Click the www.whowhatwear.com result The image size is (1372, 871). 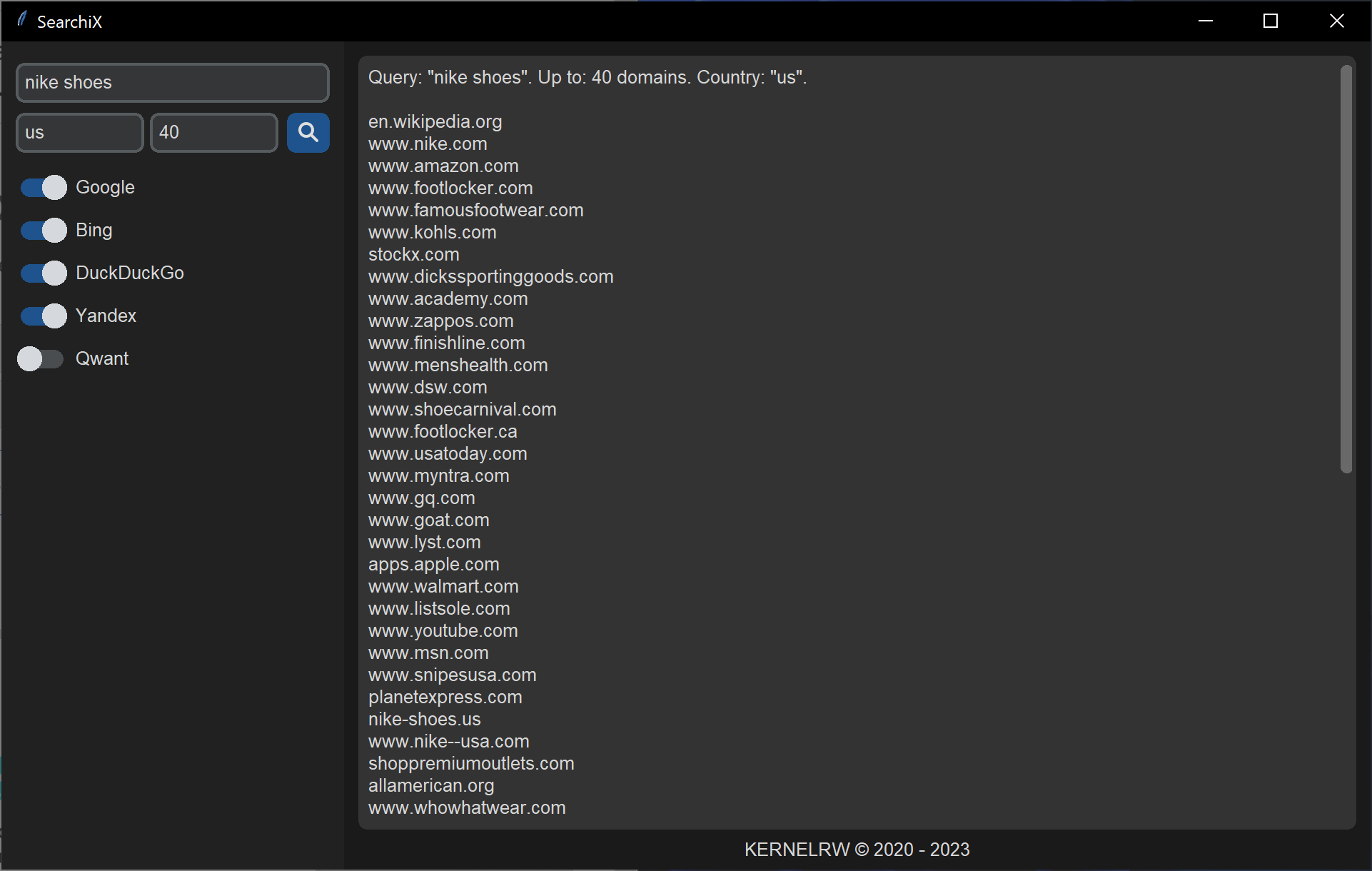tap(467, 808)
